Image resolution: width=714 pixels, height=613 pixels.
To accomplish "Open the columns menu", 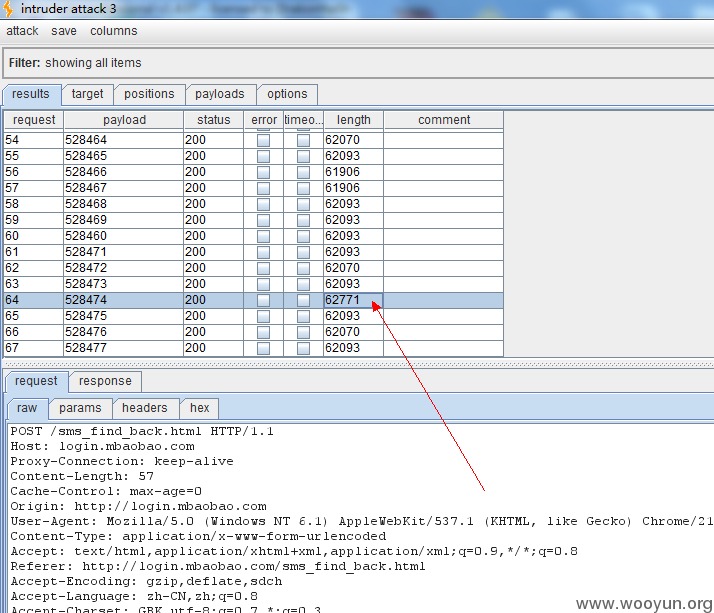I will point(113,31).
